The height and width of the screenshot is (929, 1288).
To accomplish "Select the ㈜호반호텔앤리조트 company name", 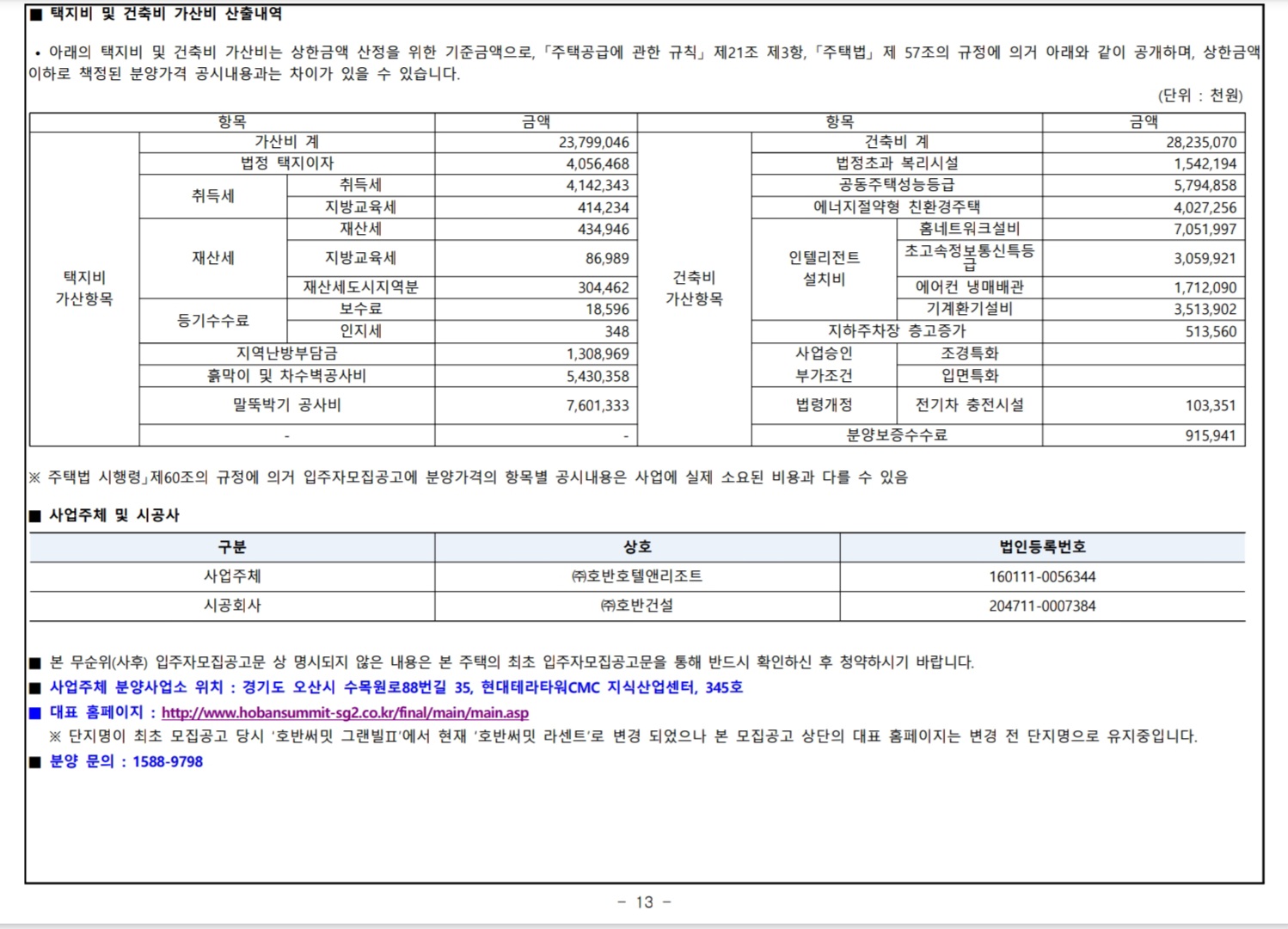I will coord(637,576).
